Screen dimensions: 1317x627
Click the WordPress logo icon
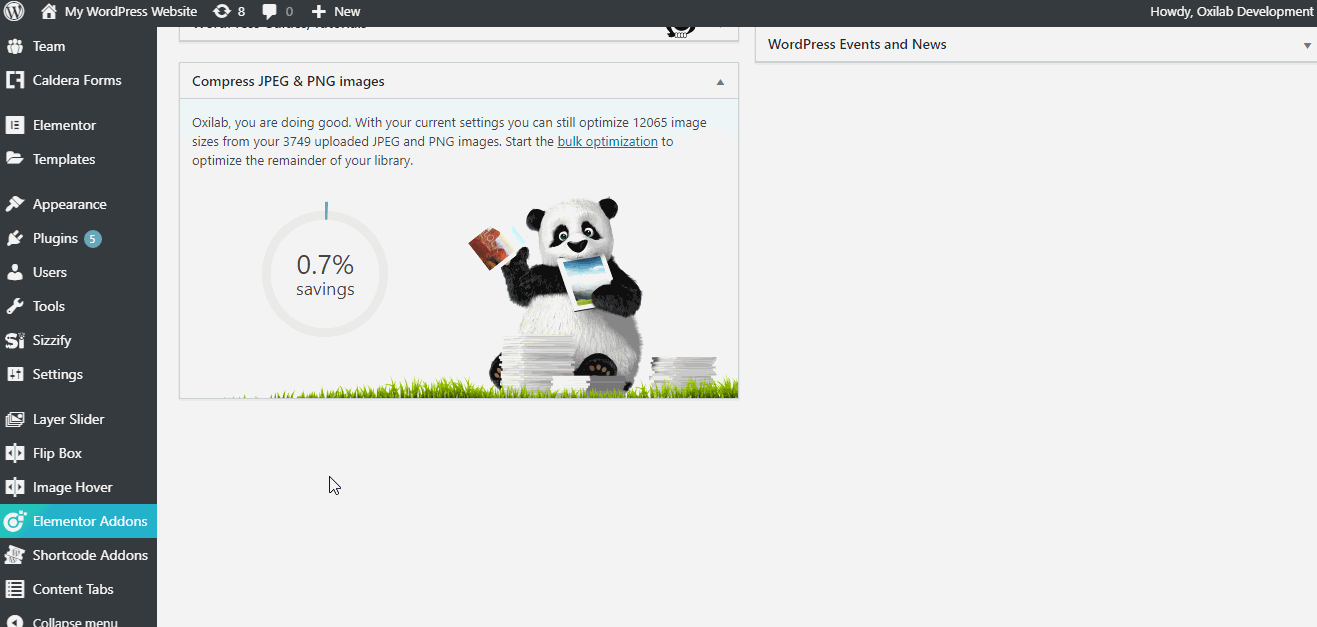tap(15, 12)
